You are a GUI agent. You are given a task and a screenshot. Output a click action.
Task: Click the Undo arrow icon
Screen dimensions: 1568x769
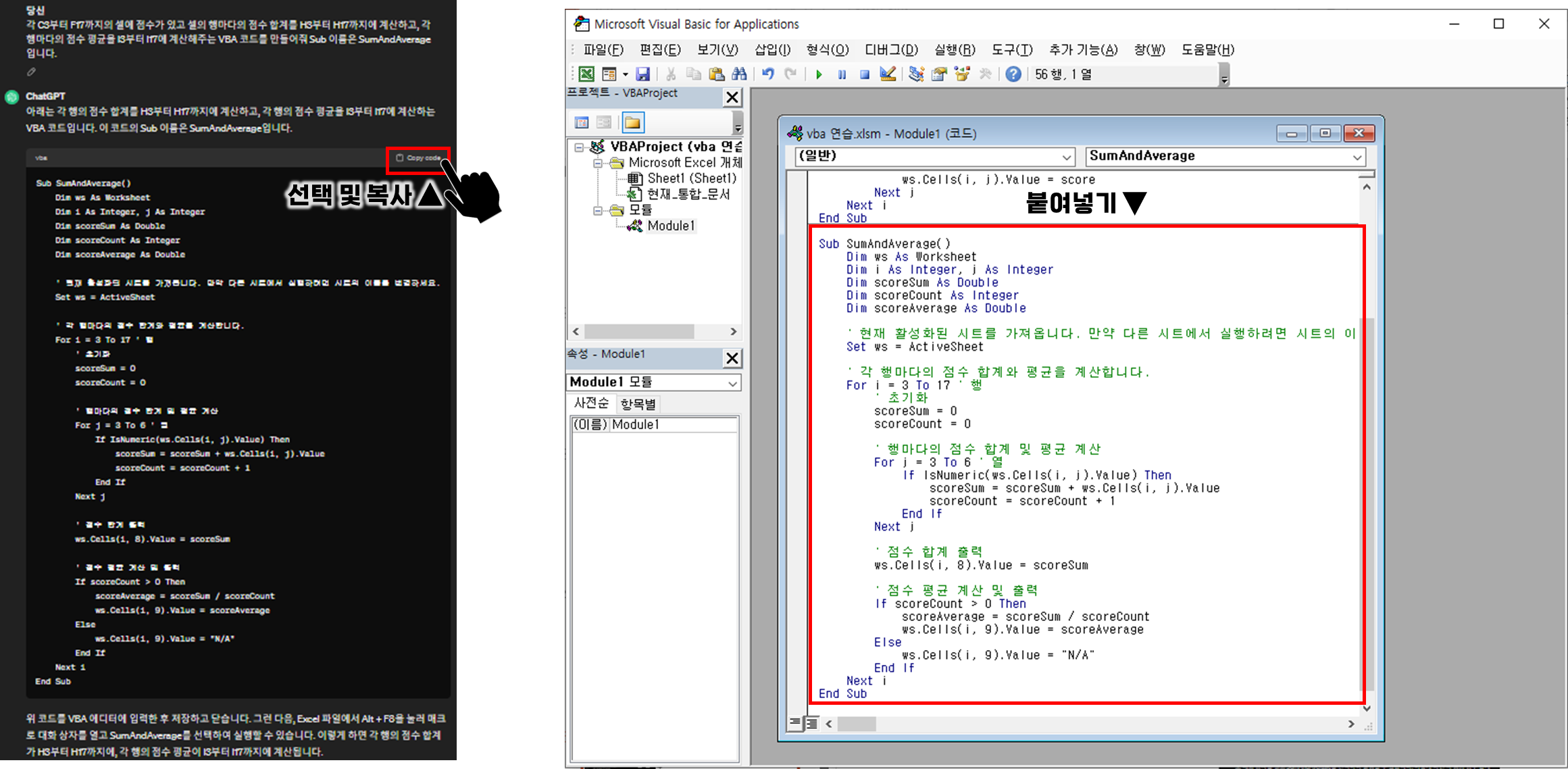768,74
